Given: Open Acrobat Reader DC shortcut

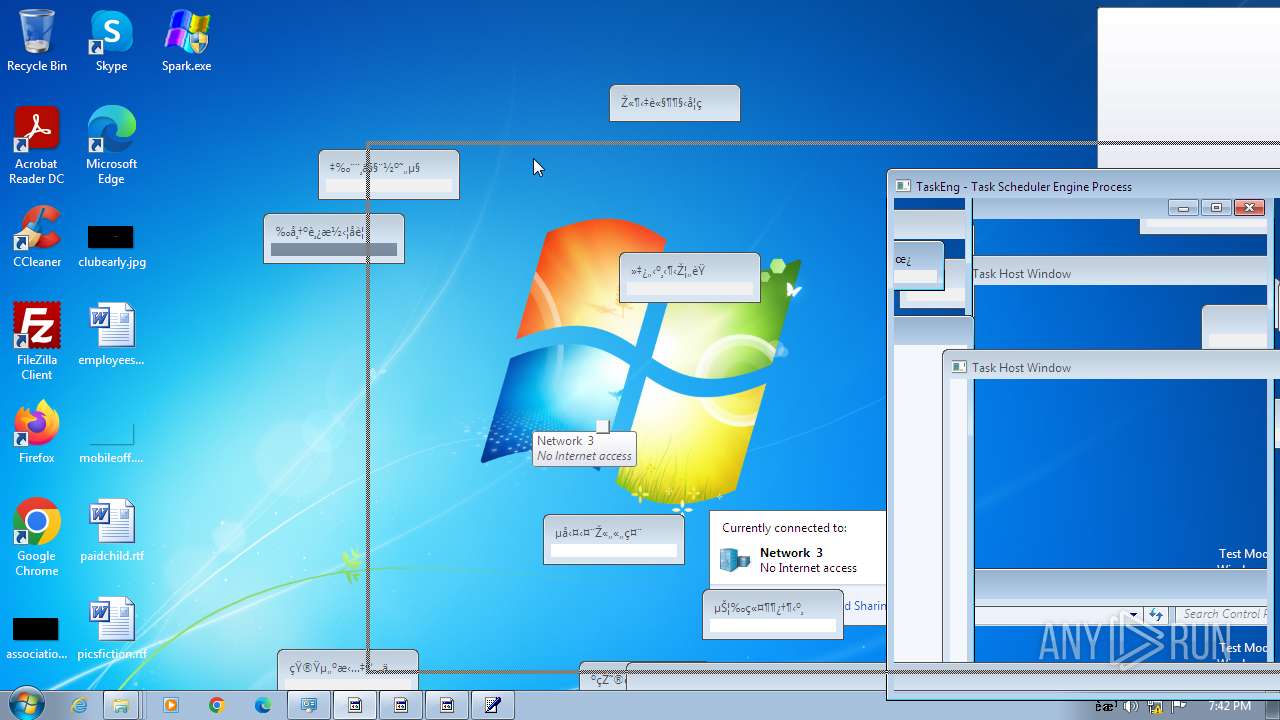Looking at the screenshot, I should (37, 146).
